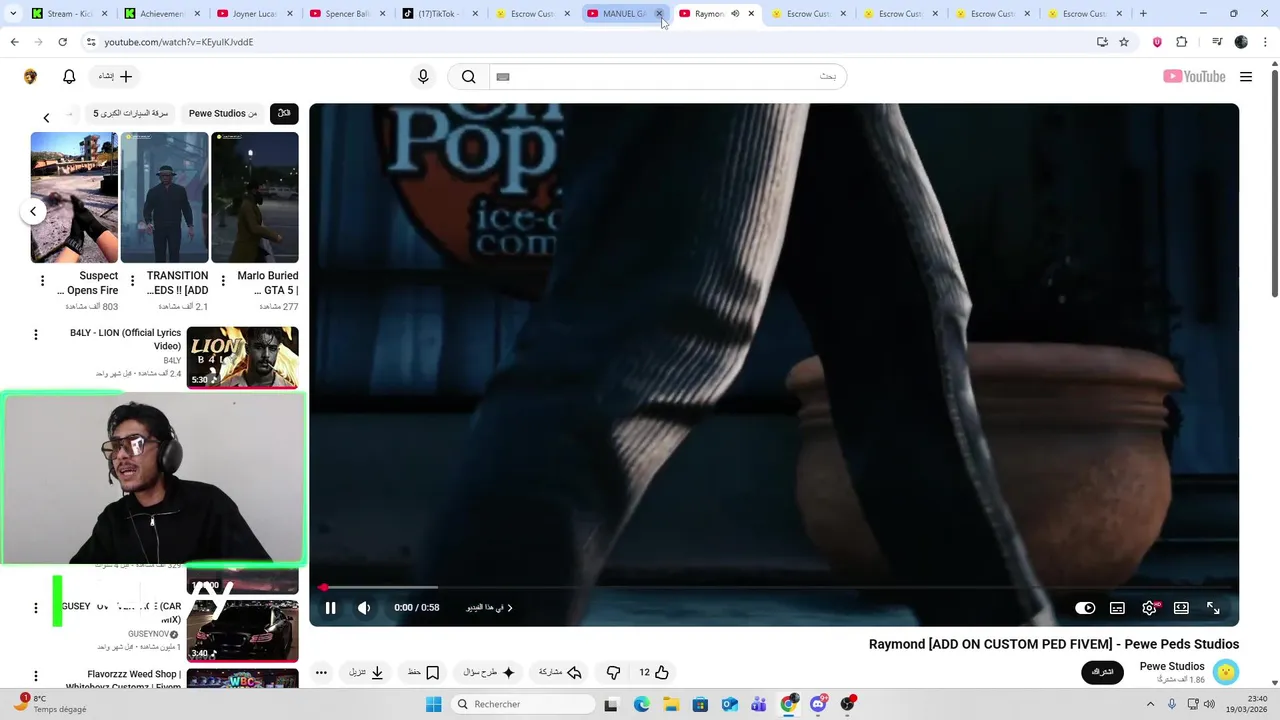Open options for 'Marlo Buried' short
Viewport: 1280px width, 720px height.
pyautogui.click(x=223, y=281)
